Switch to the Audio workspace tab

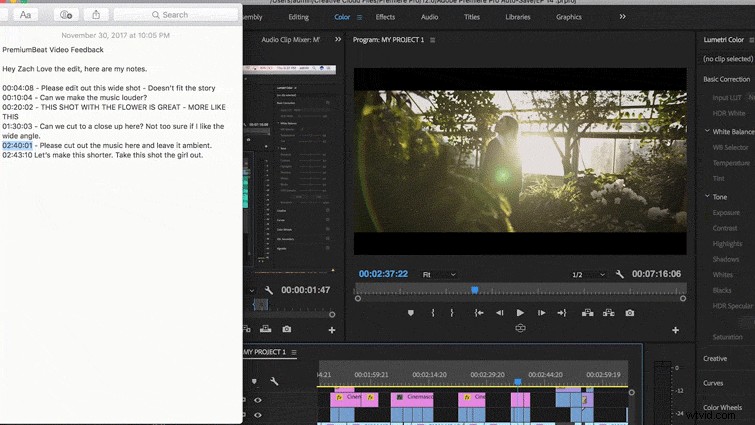pos(429,17)
